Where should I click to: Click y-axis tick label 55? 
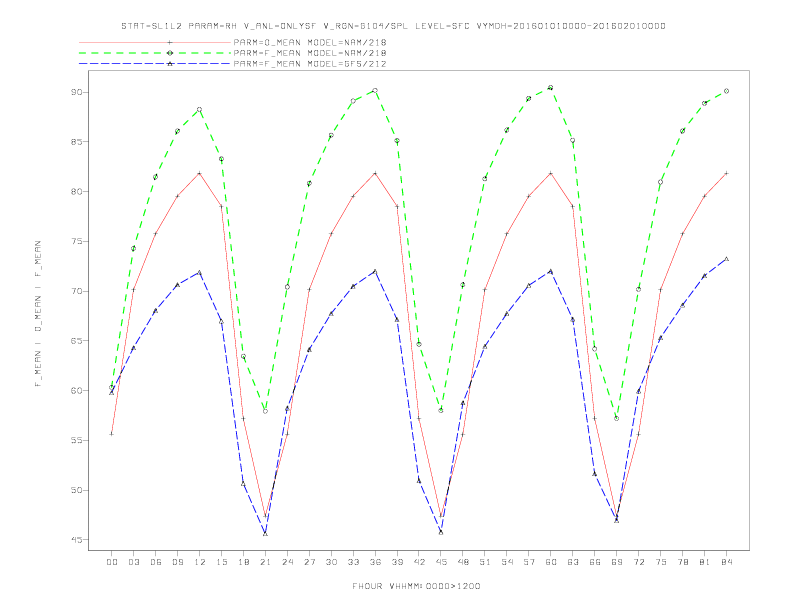[77, 440]
